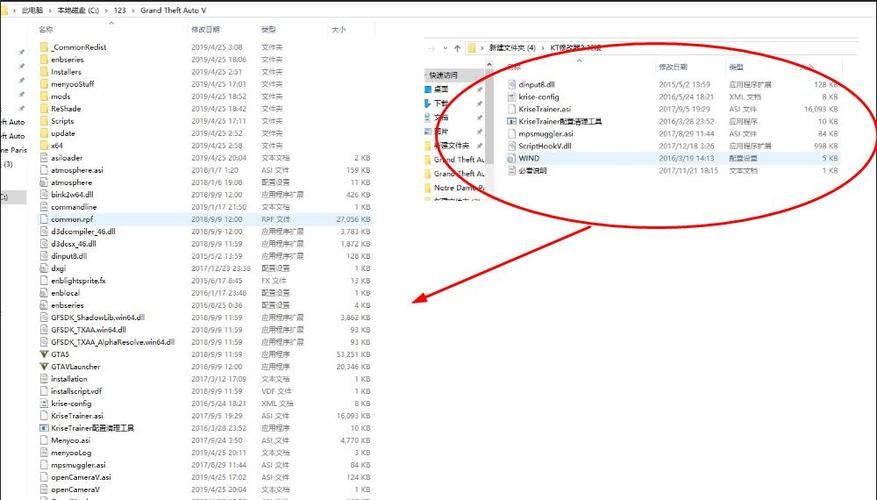Sort main window by Name column
This screenshot has height=500, width=877.
pyautogui.click(x=46, y=29)
